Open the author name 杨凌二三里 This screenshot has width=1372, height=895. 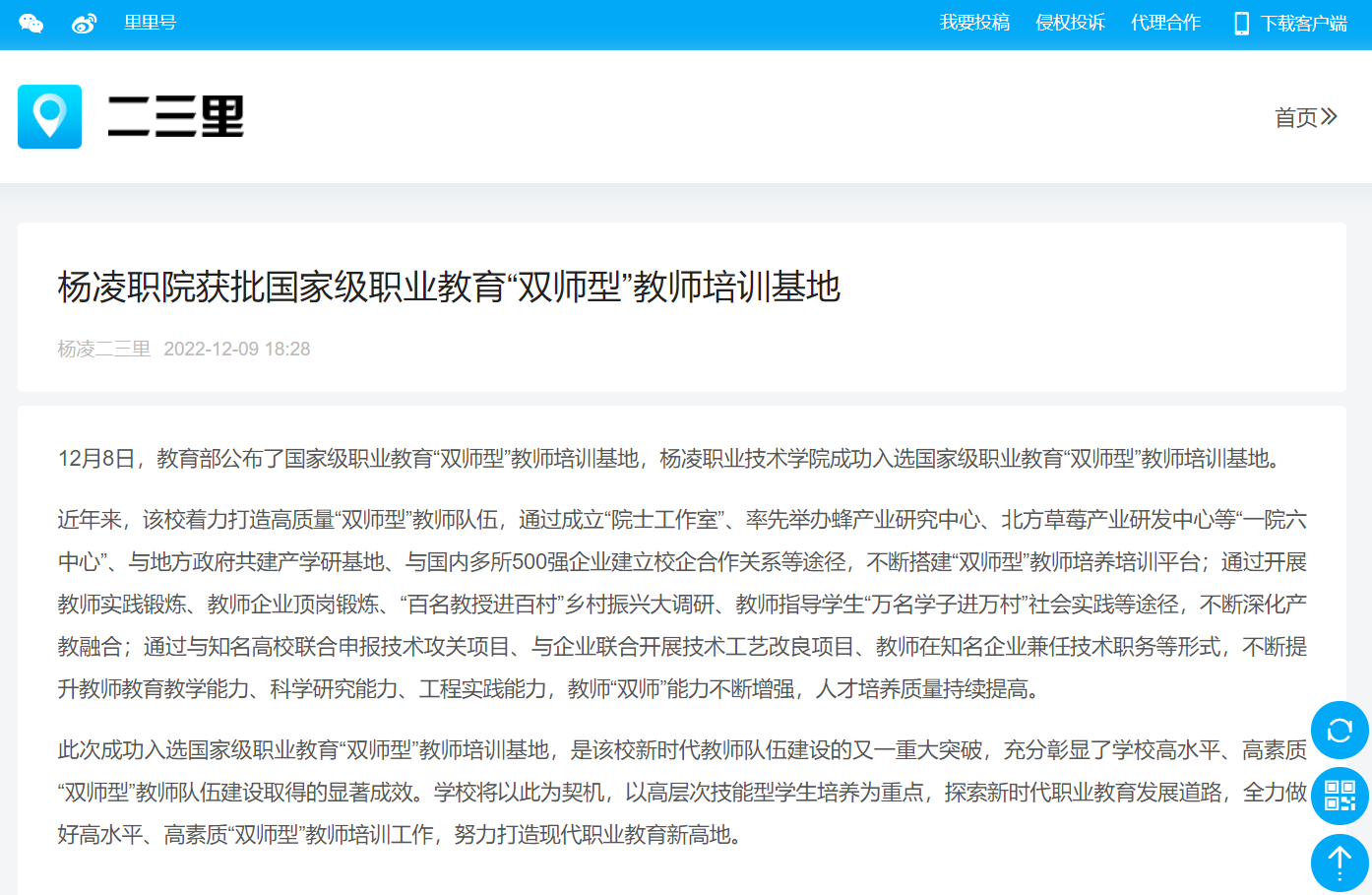tap(103, 349)
